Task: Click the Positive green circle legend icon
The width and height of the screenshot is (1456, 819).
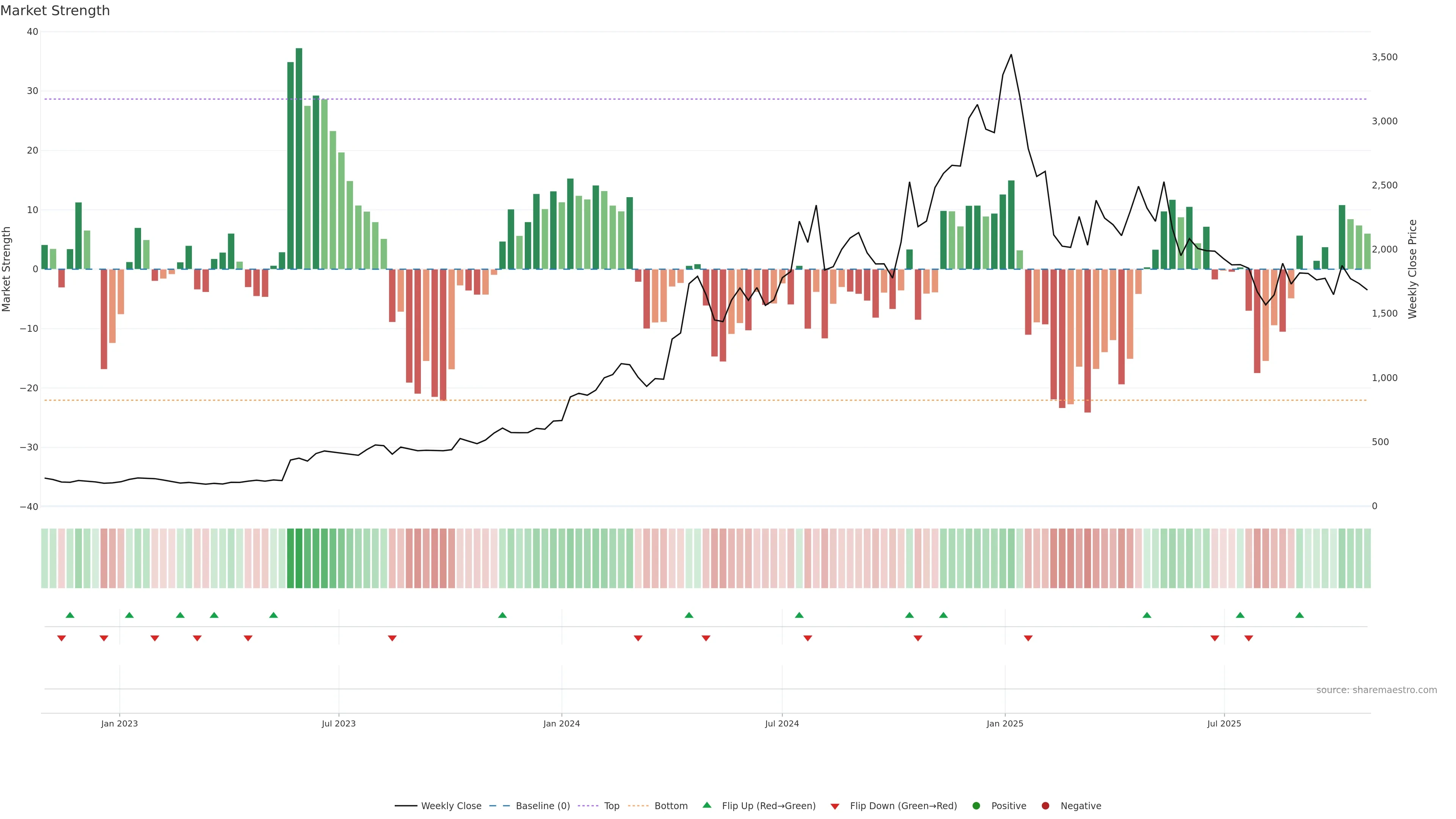Action: [976, 806]
